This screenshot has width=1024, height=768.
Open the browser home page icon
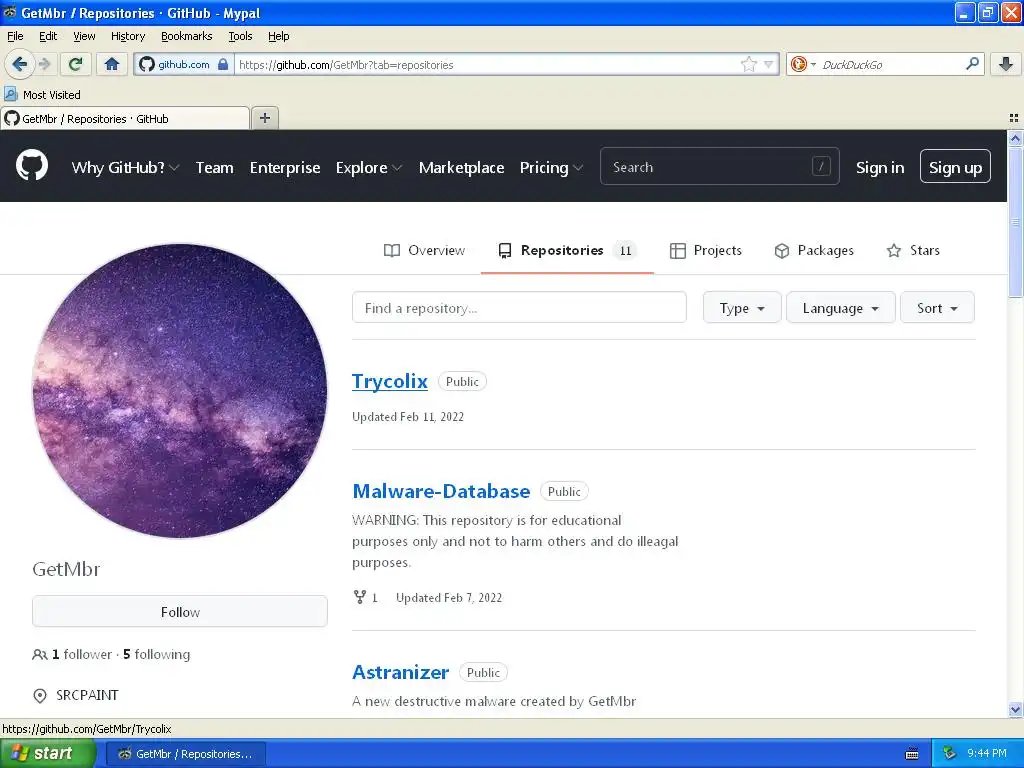tap(112, 64)
